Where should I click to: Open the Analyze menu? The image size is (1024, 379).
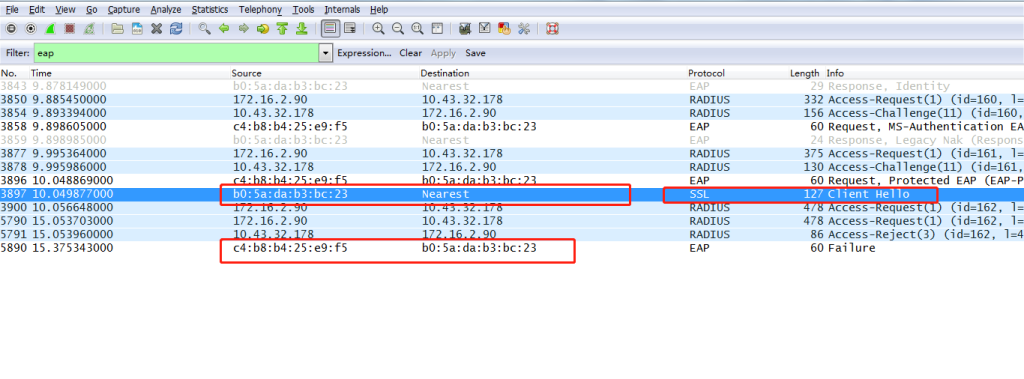[x=167, y=10]
